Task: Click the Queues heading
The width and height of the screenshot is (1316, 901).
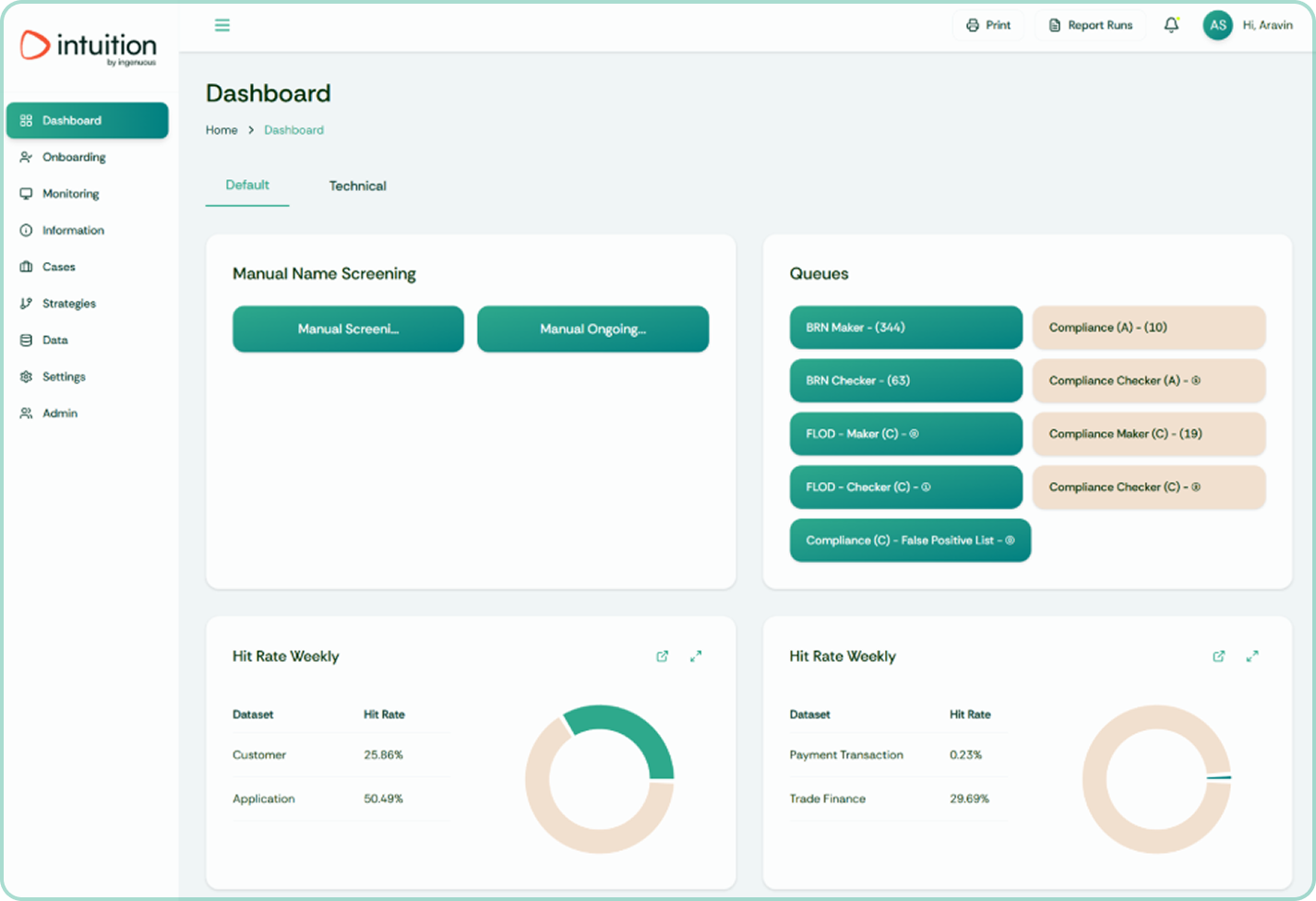Action: click(x=819, y=274)
